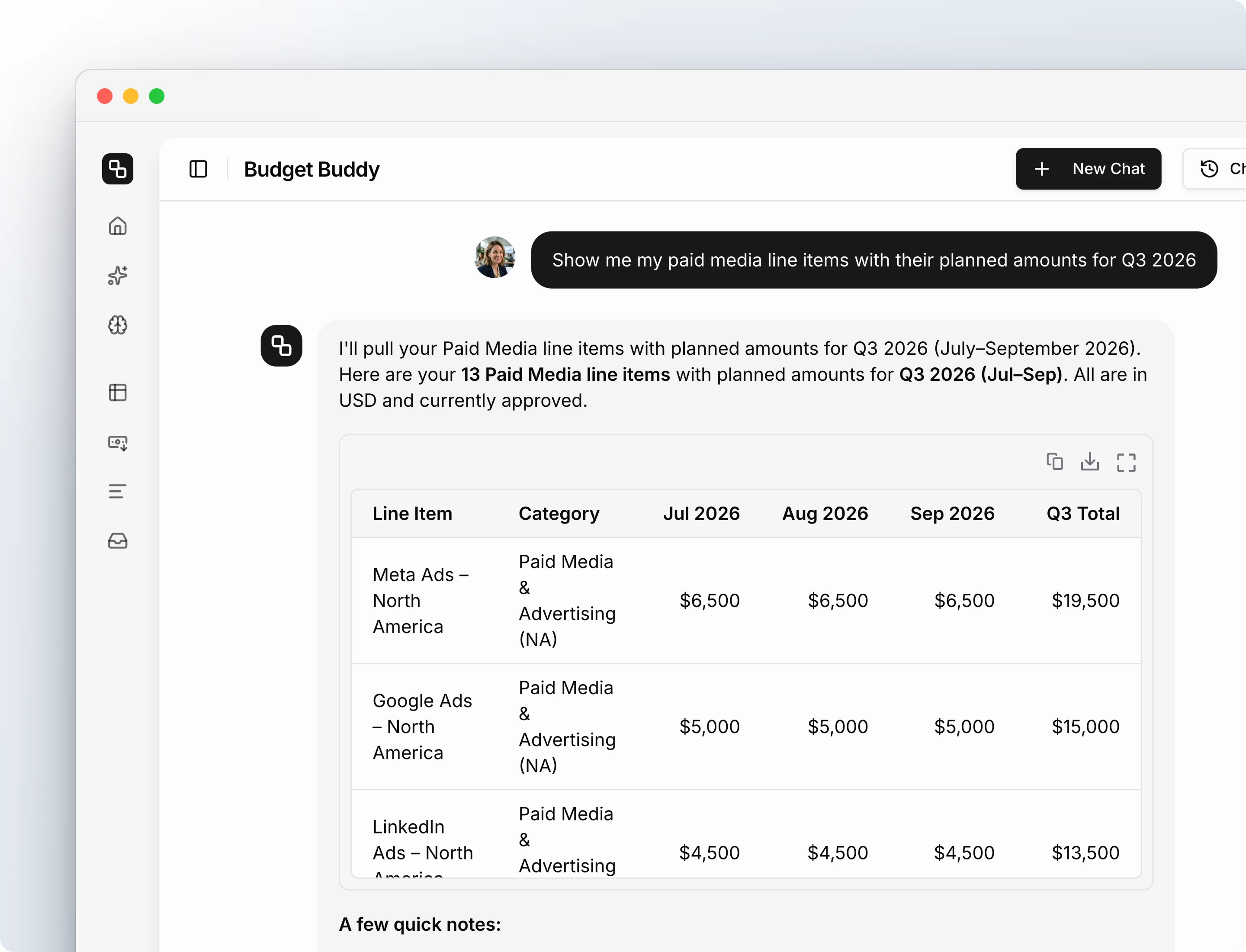Screen dimensions: 1246x952
Task: Click the $19,500 Q3 total value
Action: [1085, 601]
